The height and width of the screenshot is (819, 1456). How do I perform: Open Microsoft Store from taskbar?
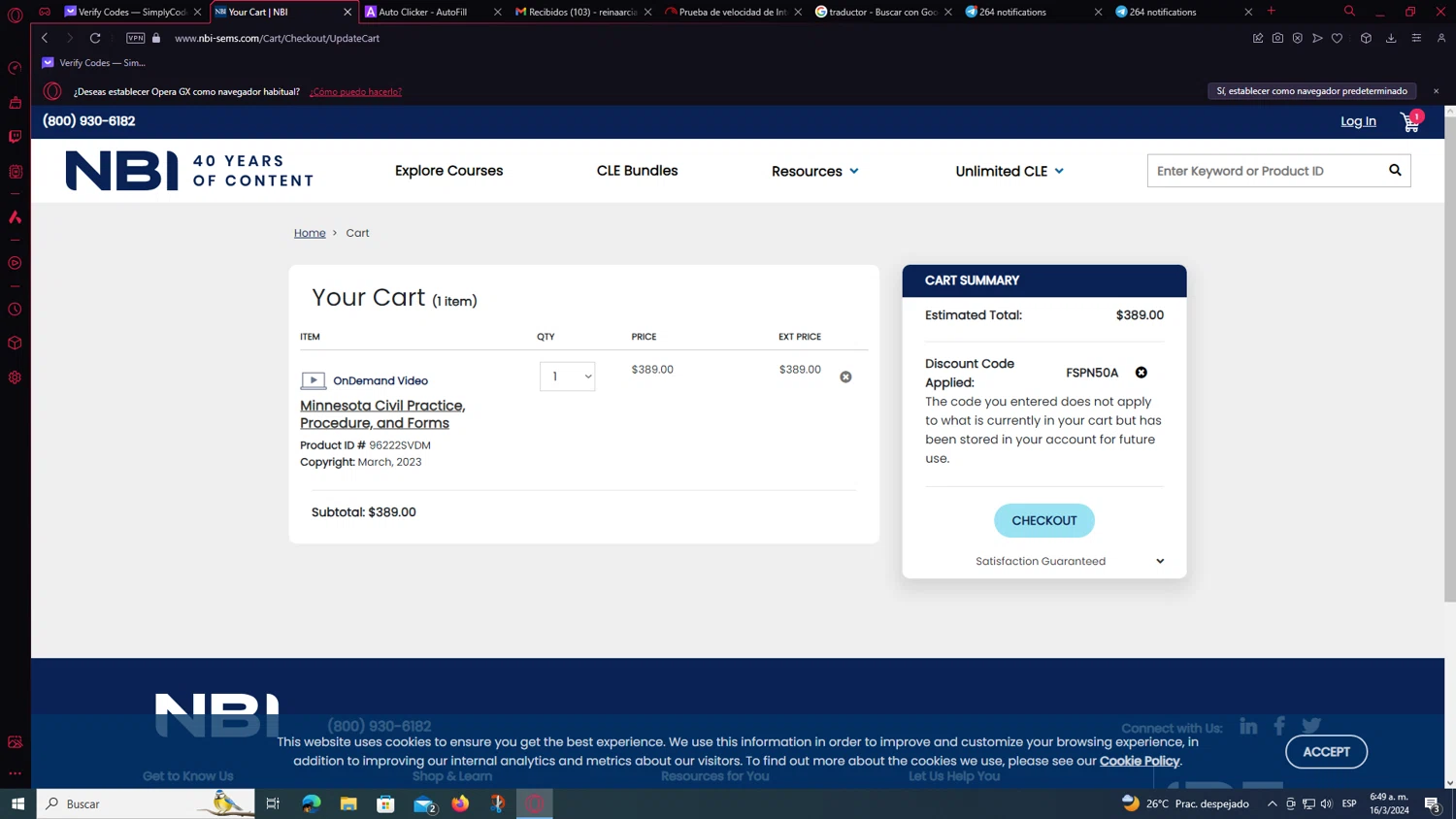[385, 803]
